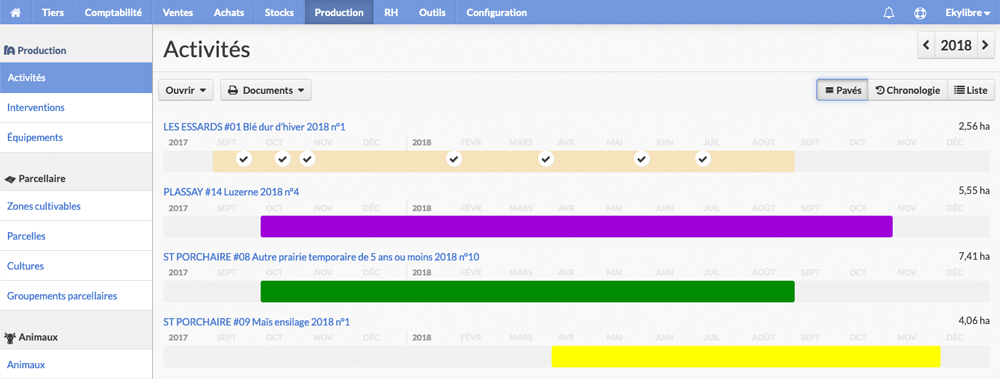The image size is (1000, 379).
Task: Open ST PORCHAIRE #08 Autre prairie temporaire activity
Action: [321, 256]
